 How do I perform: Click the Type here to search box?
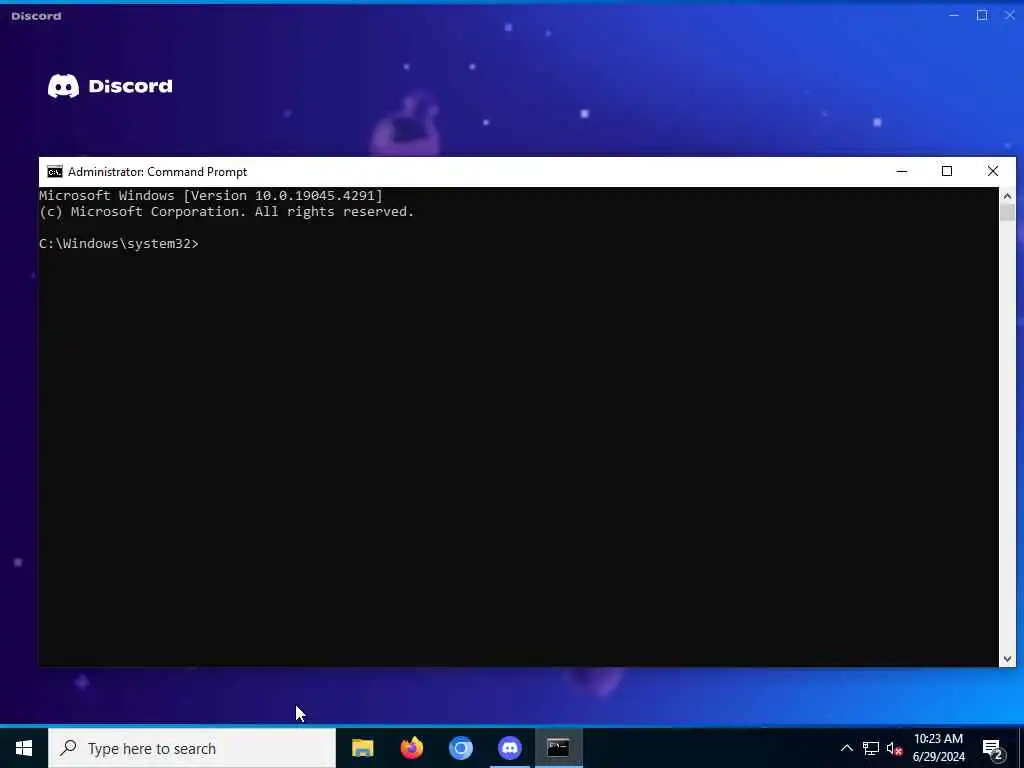192,748
